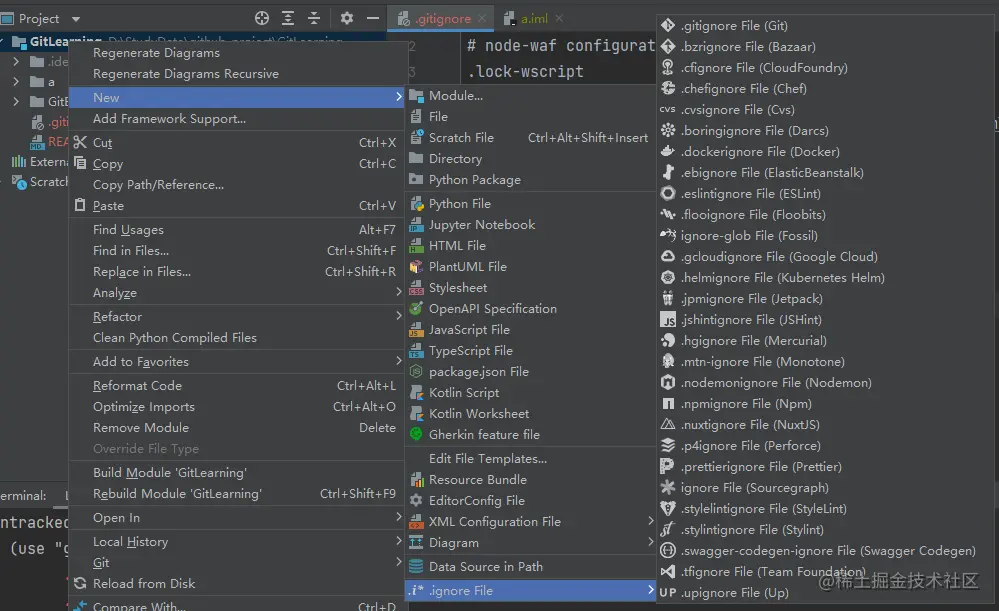Click the .swagger-codegen-ignore File icon

(668, 550)
